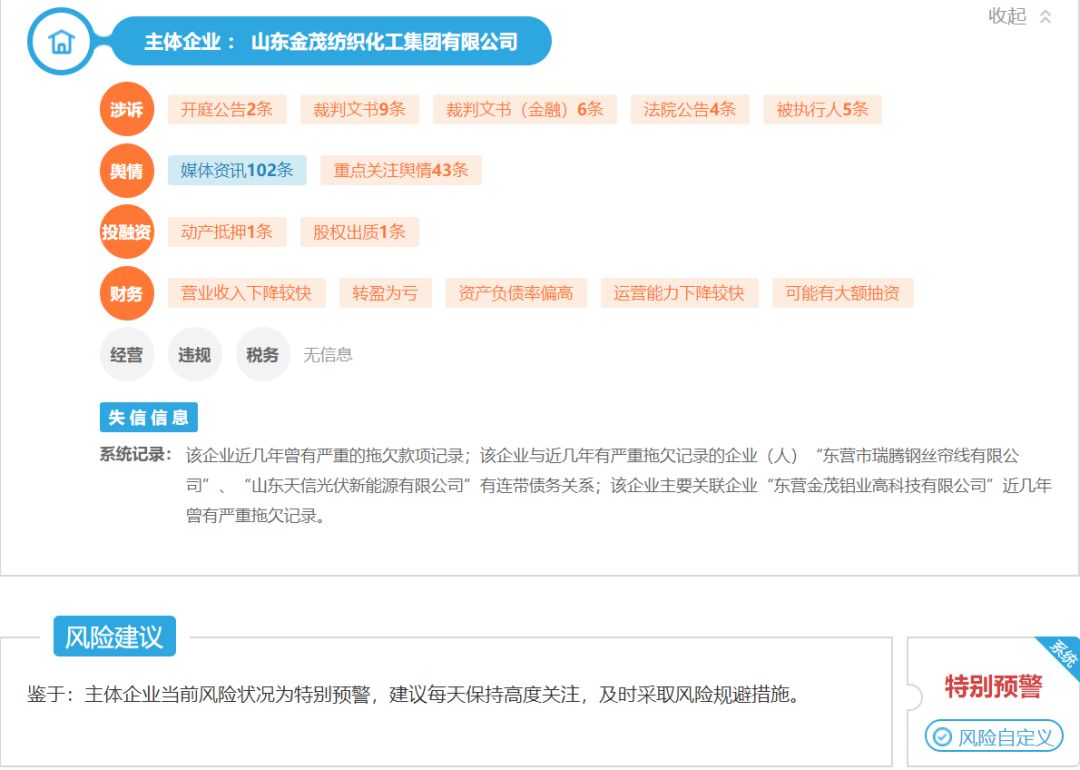Select the 经营 gray icon
The height and width of the screenshot is (770, 1080).
126,354
